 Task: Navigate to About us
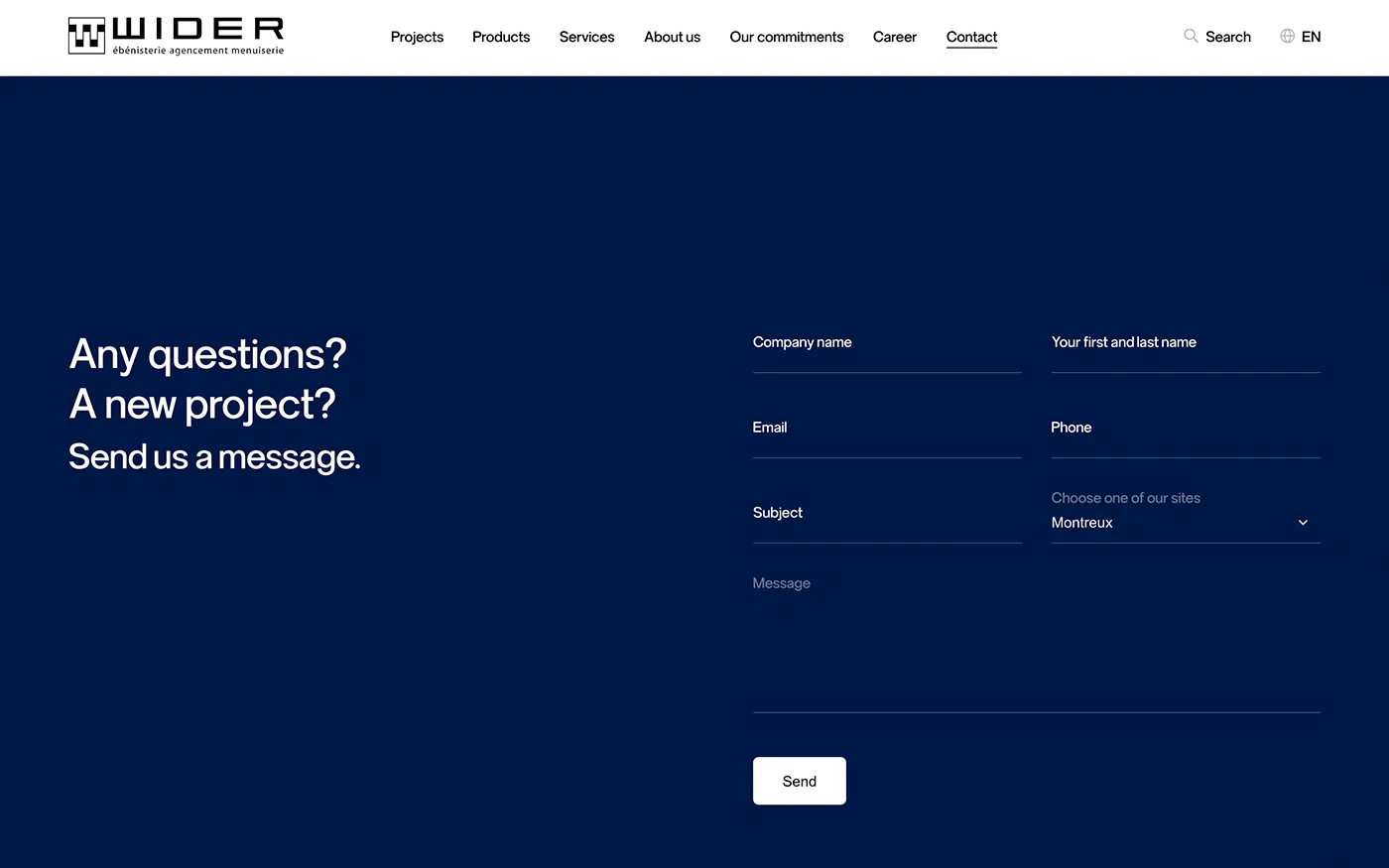coord(672,37)
